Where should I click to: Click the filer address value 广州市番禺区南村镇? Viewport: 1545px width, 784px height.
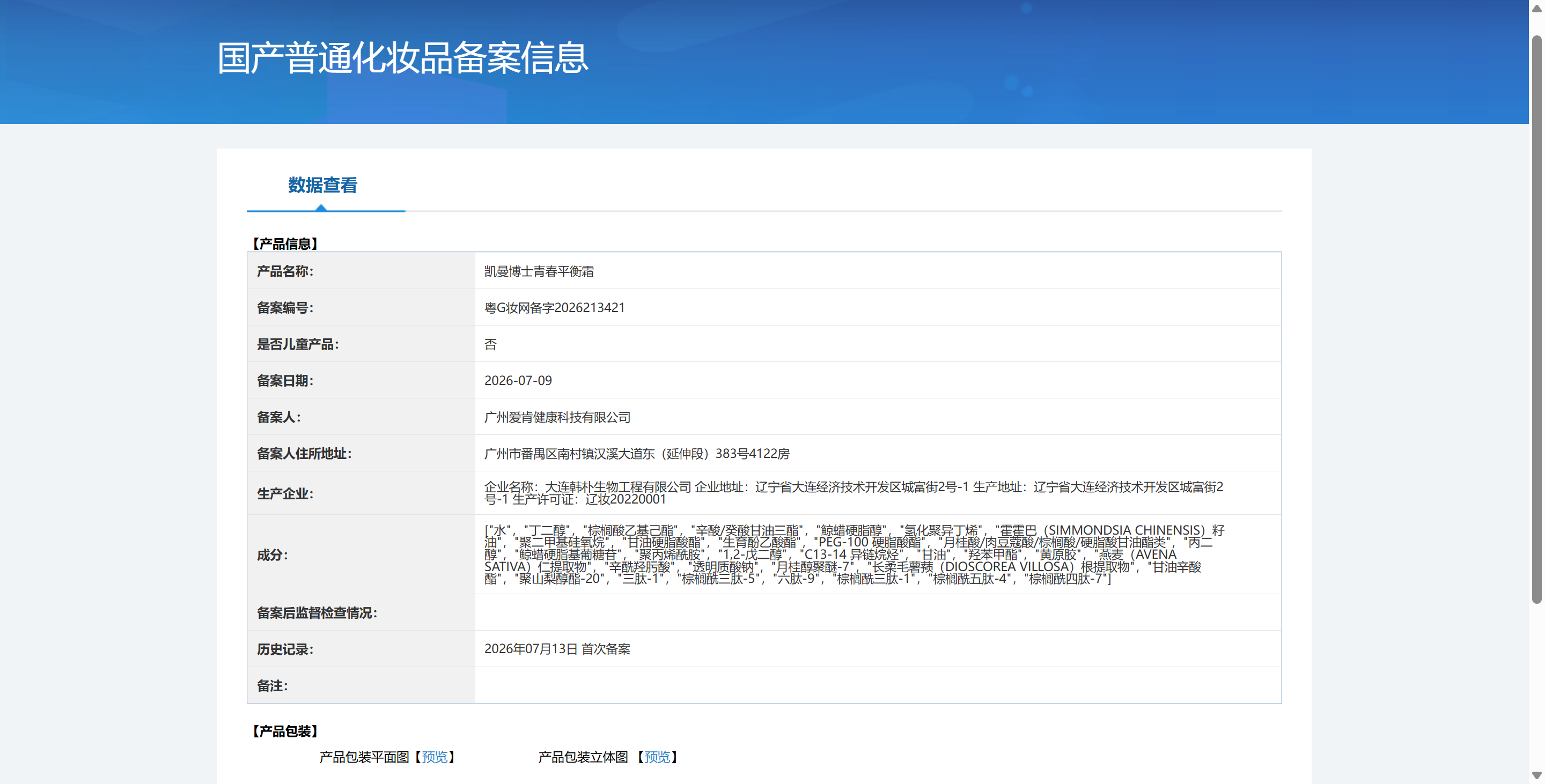(636, 454)
